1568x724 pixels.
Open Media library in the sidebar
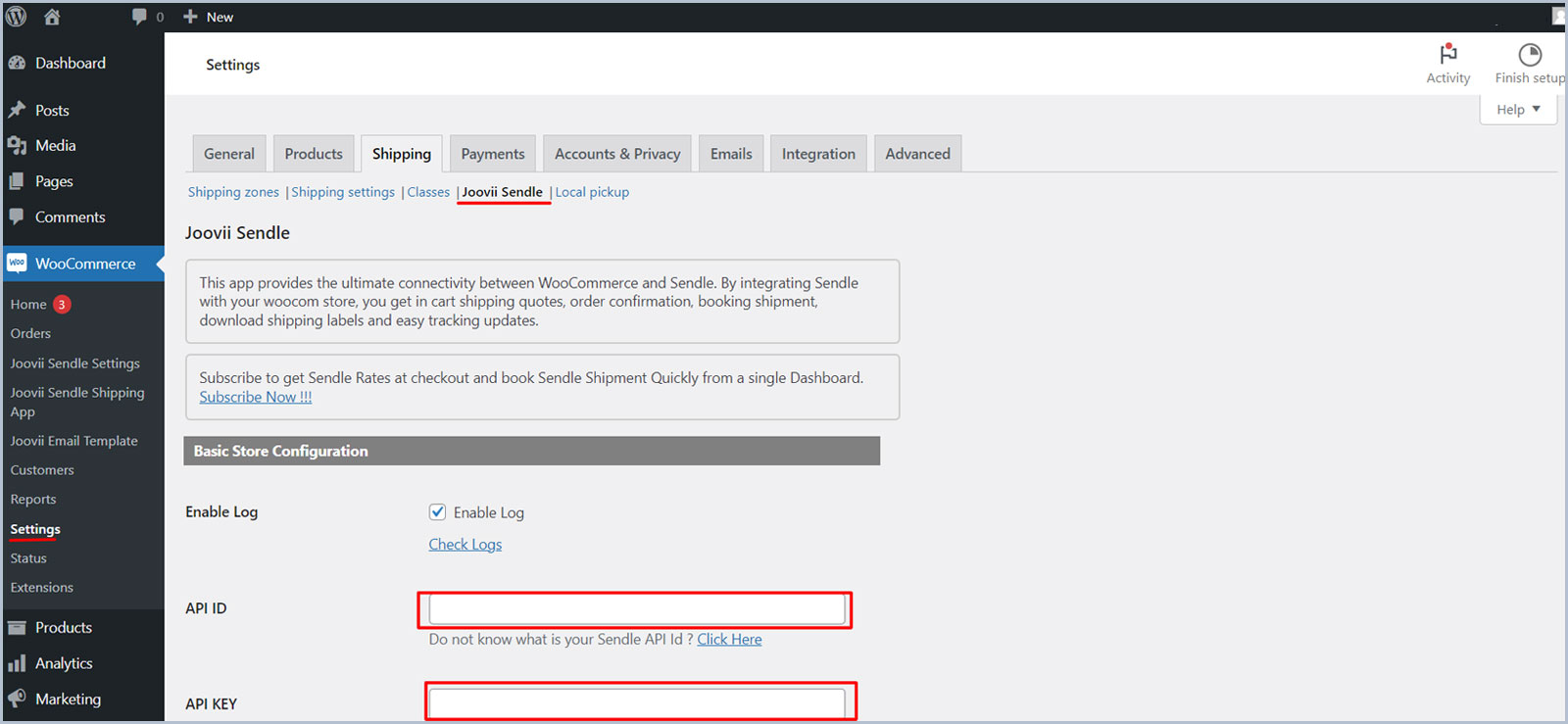[55, 145]
